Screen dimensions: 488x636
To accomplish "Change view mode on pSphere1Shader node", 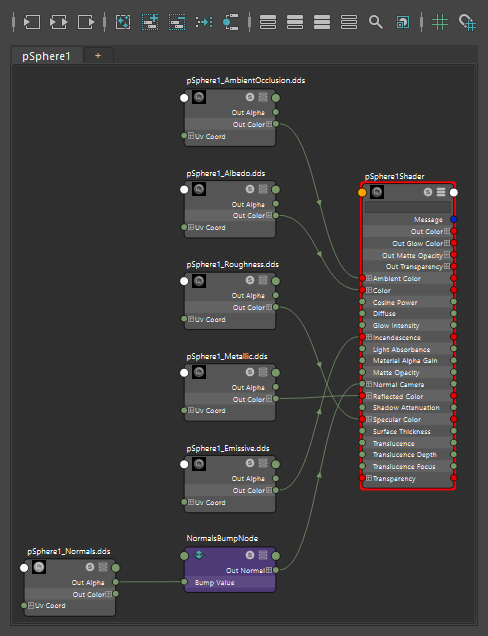I will 441,192.
